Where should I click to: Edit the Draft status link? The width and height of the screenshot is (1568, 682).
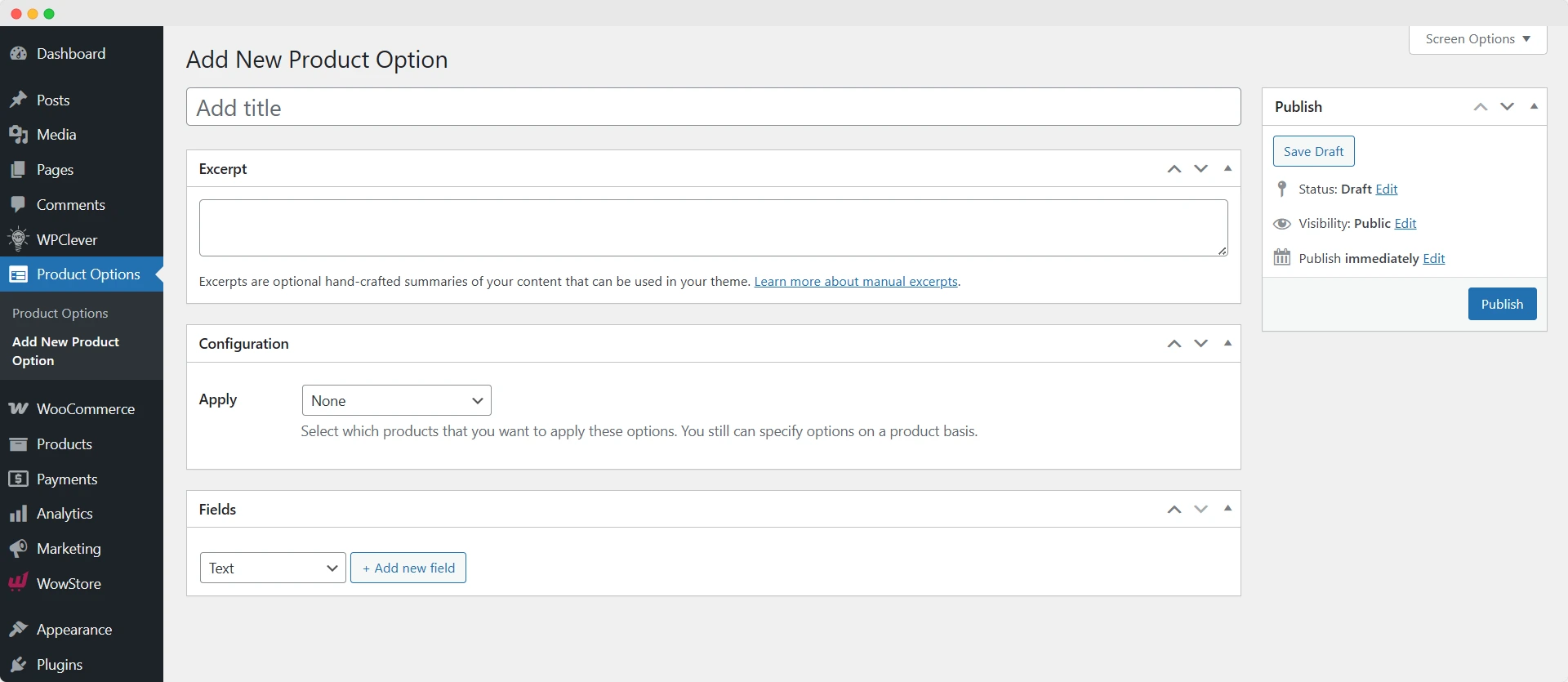[x=1387, y=189]
